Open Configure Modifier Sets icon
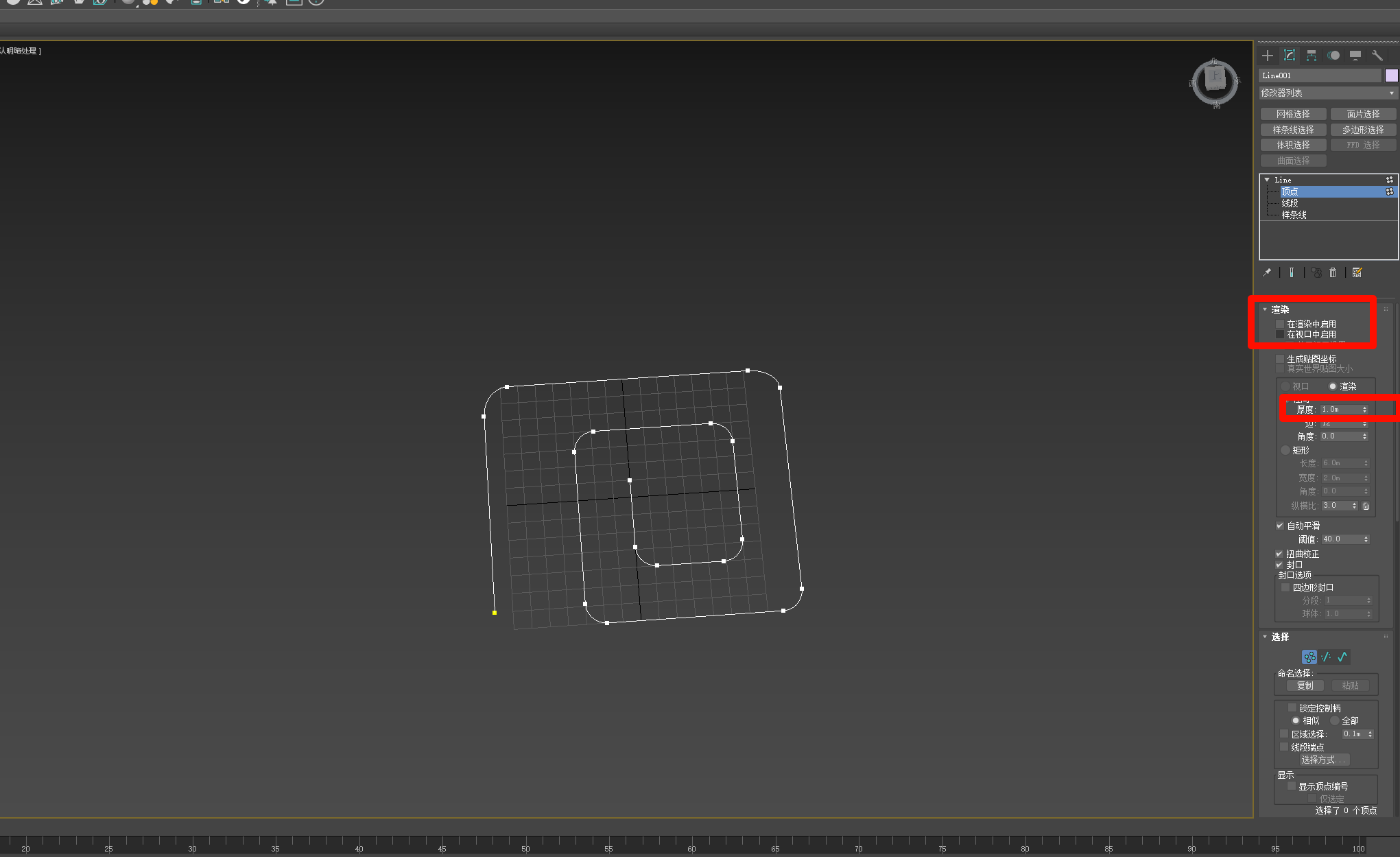This screenshot has width=1400, height=857. (x=1357, y=272)
